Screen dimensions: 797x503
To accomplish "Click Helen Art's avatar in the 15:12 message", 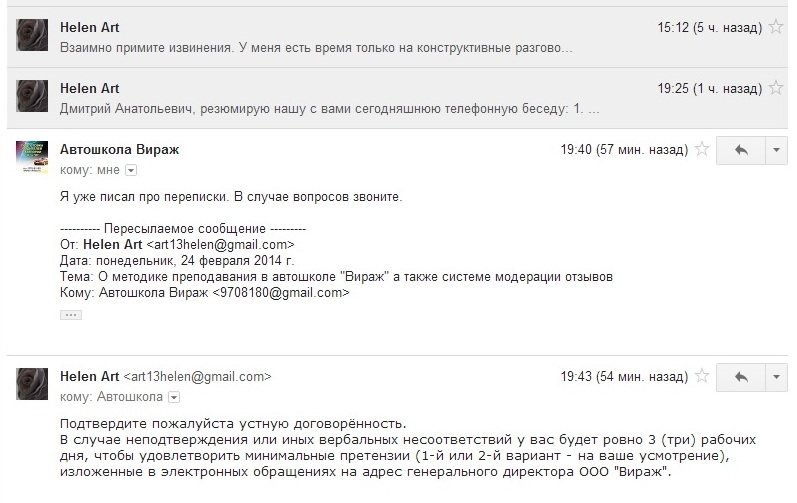I will coord(32,36).
